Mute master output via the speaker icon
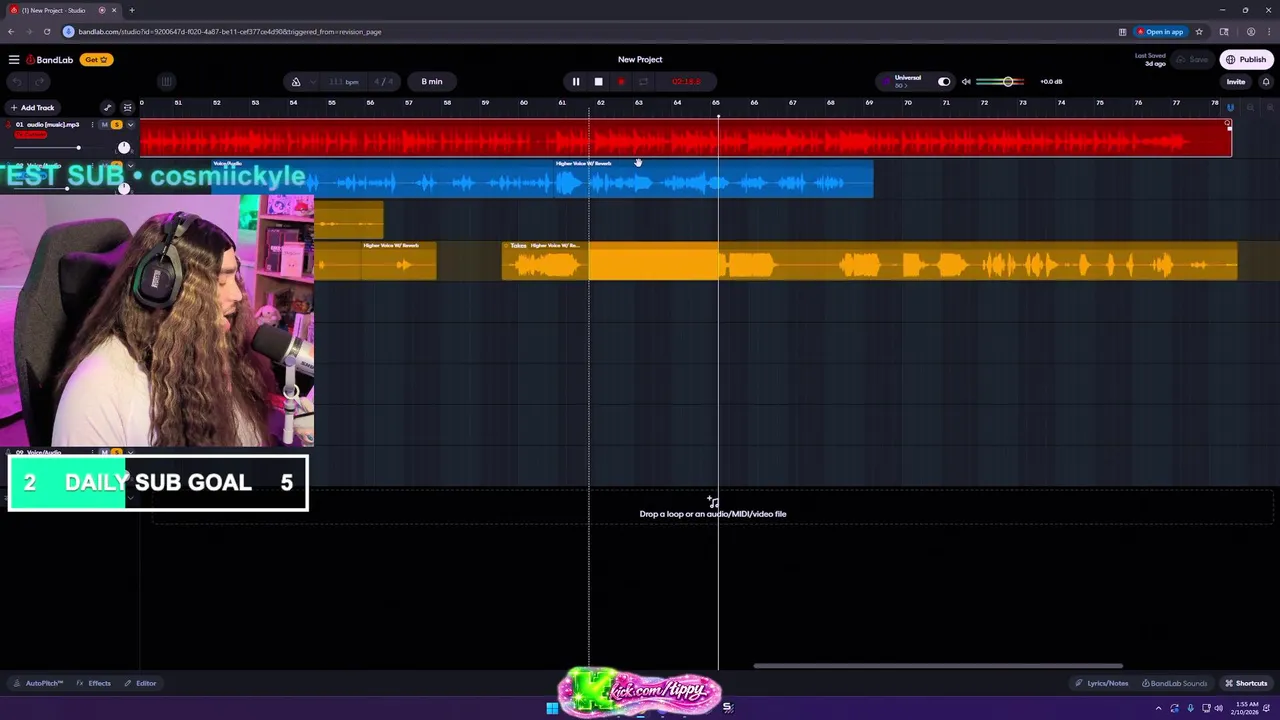 (966, 82)
